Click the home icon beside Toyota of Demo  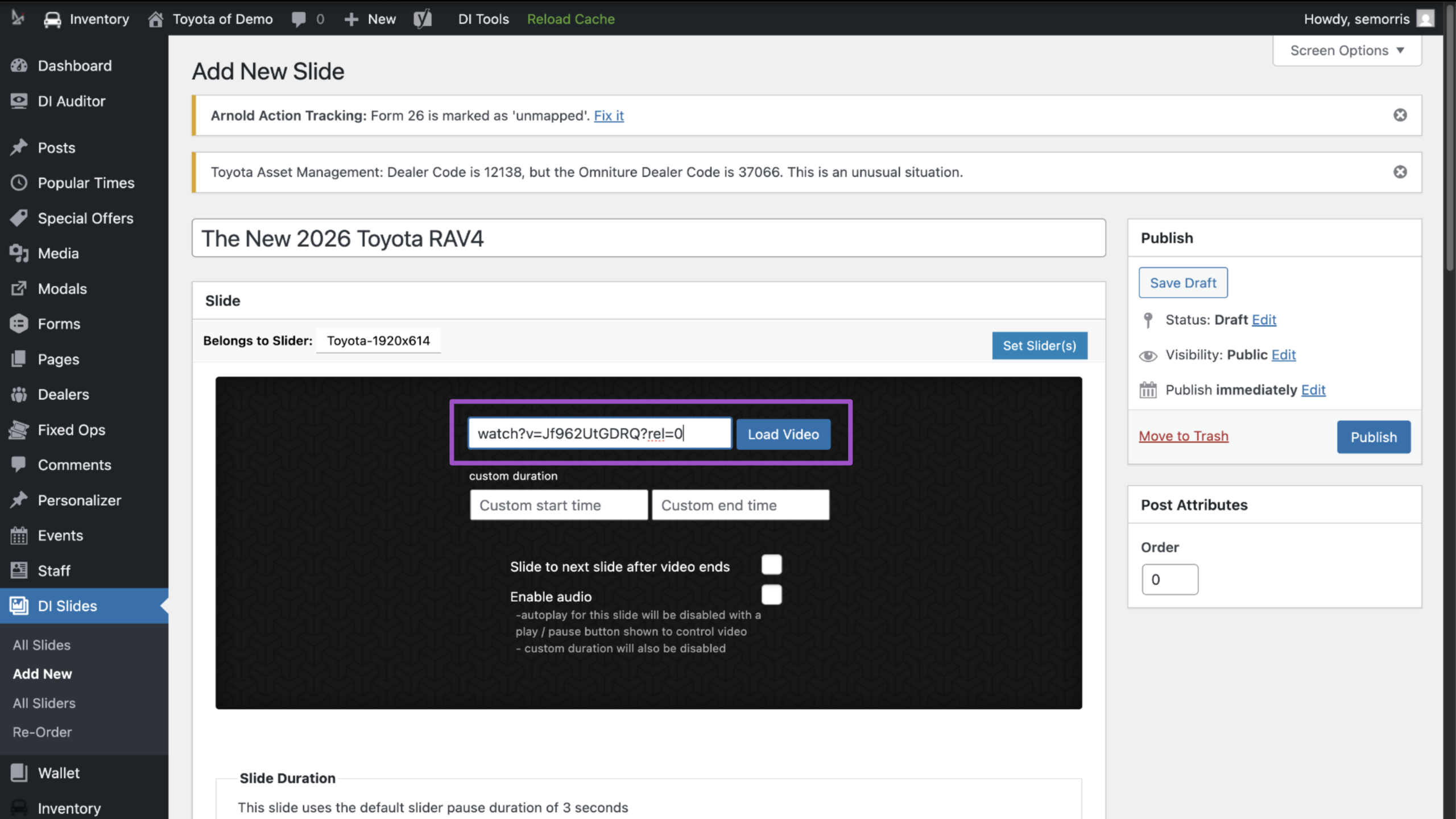tap(155, 19)
